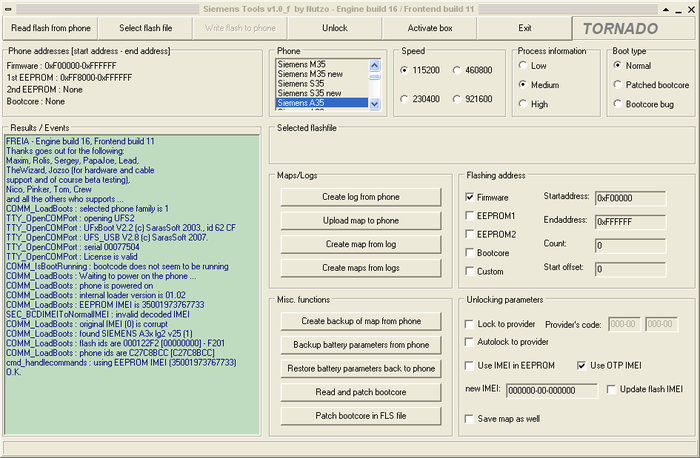Enable Update flash IMEI checkbox
700x458 pixels.
tap(611, 389)
